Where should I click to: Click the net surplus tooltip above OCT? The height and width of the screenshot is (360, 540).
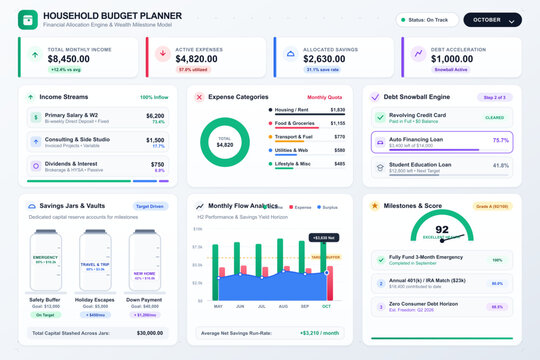(x=324, y=238)
